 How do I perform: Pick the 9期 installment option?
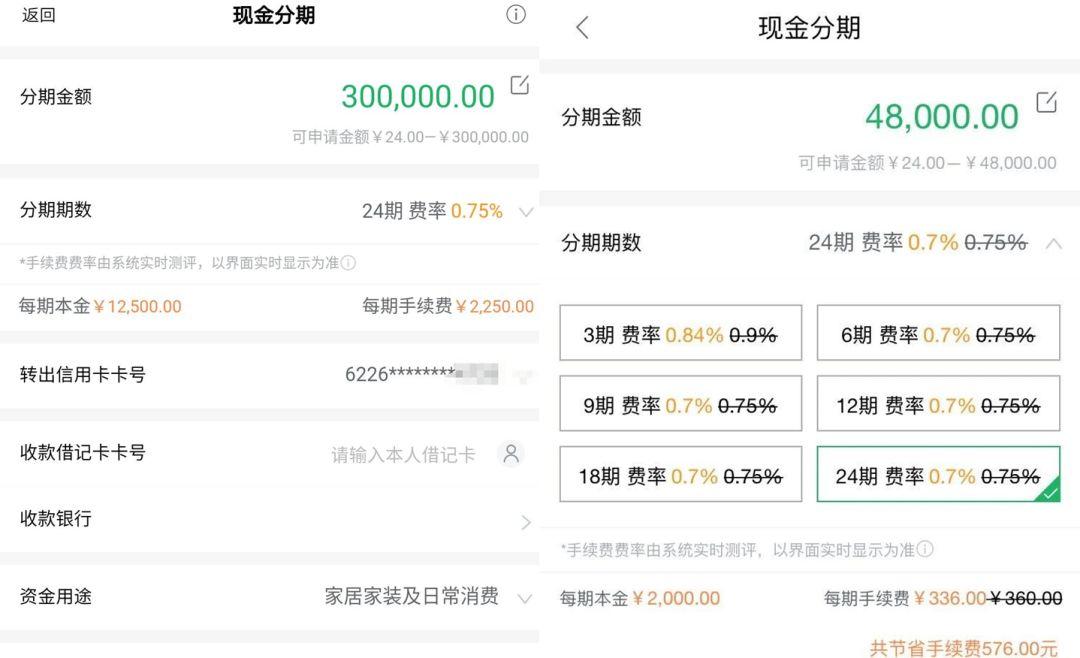(680, 405)
